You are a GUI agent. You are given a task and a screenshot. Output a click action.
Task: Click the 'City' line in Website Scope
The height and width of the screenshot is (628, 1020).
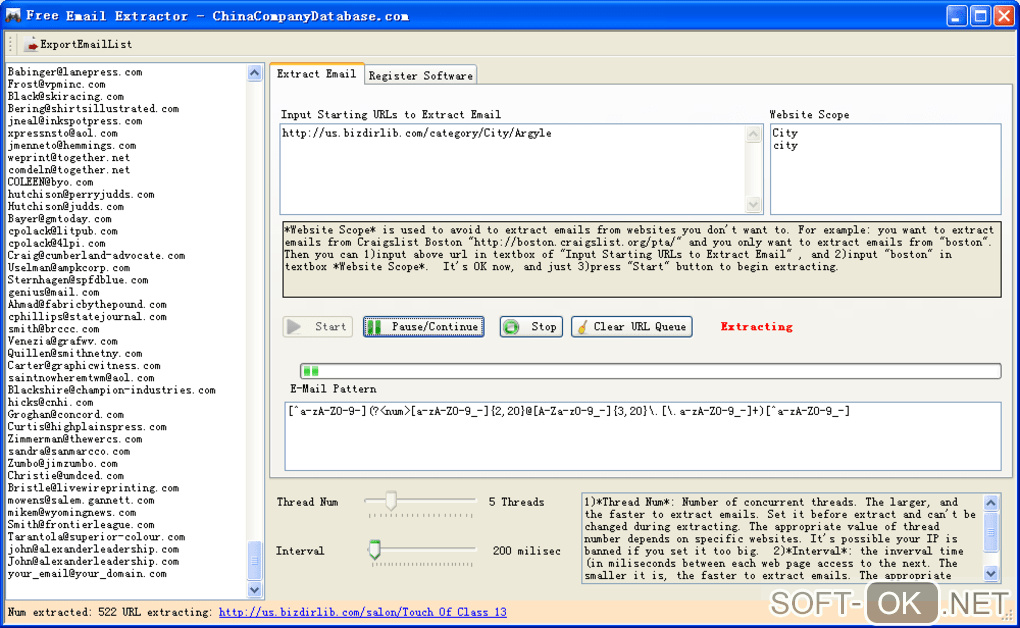pyautogui.click(x=785, y=133)
